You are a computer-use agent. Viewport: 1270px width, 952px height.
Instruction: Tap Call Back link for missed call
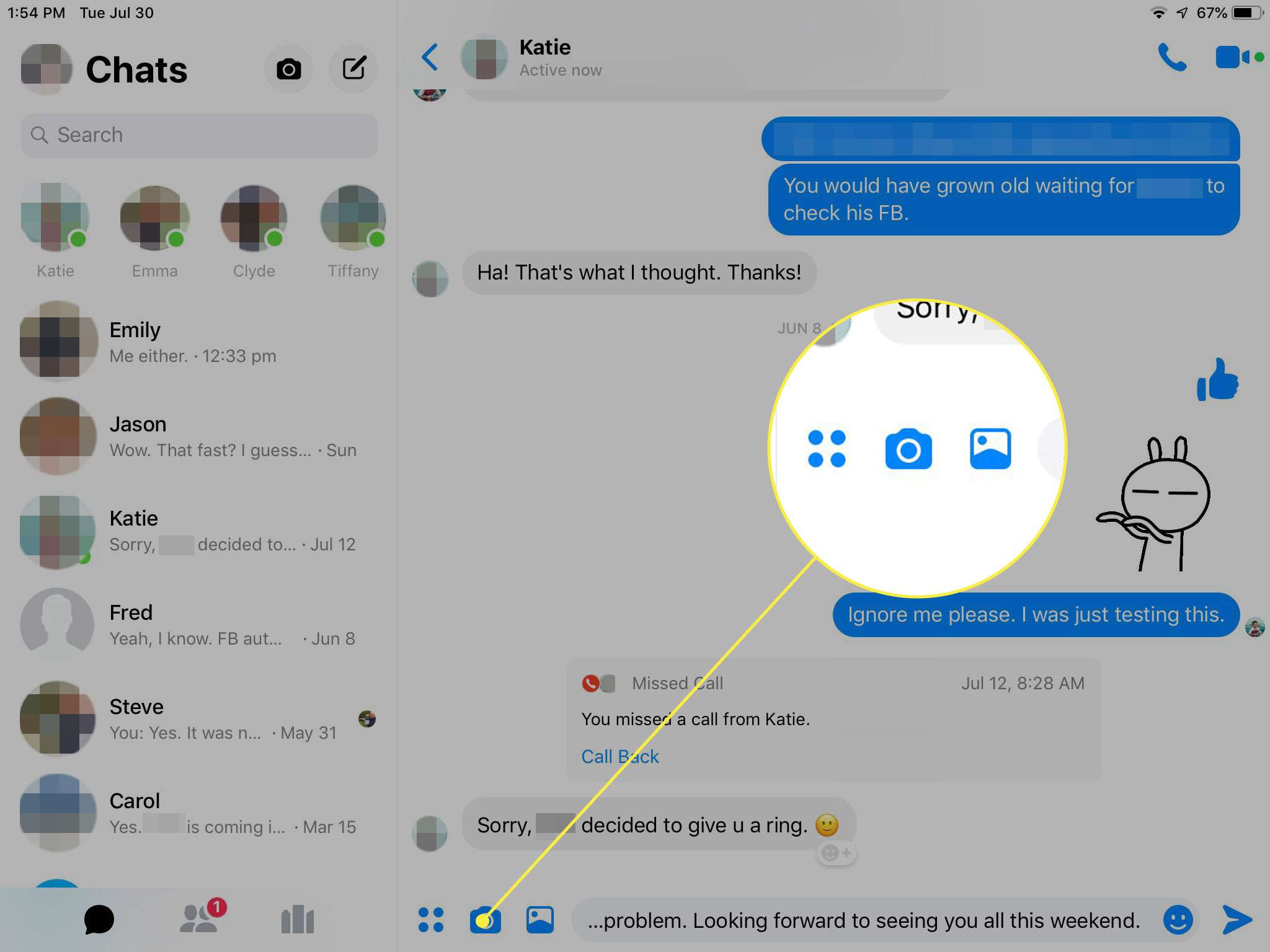tap(619, 755)
